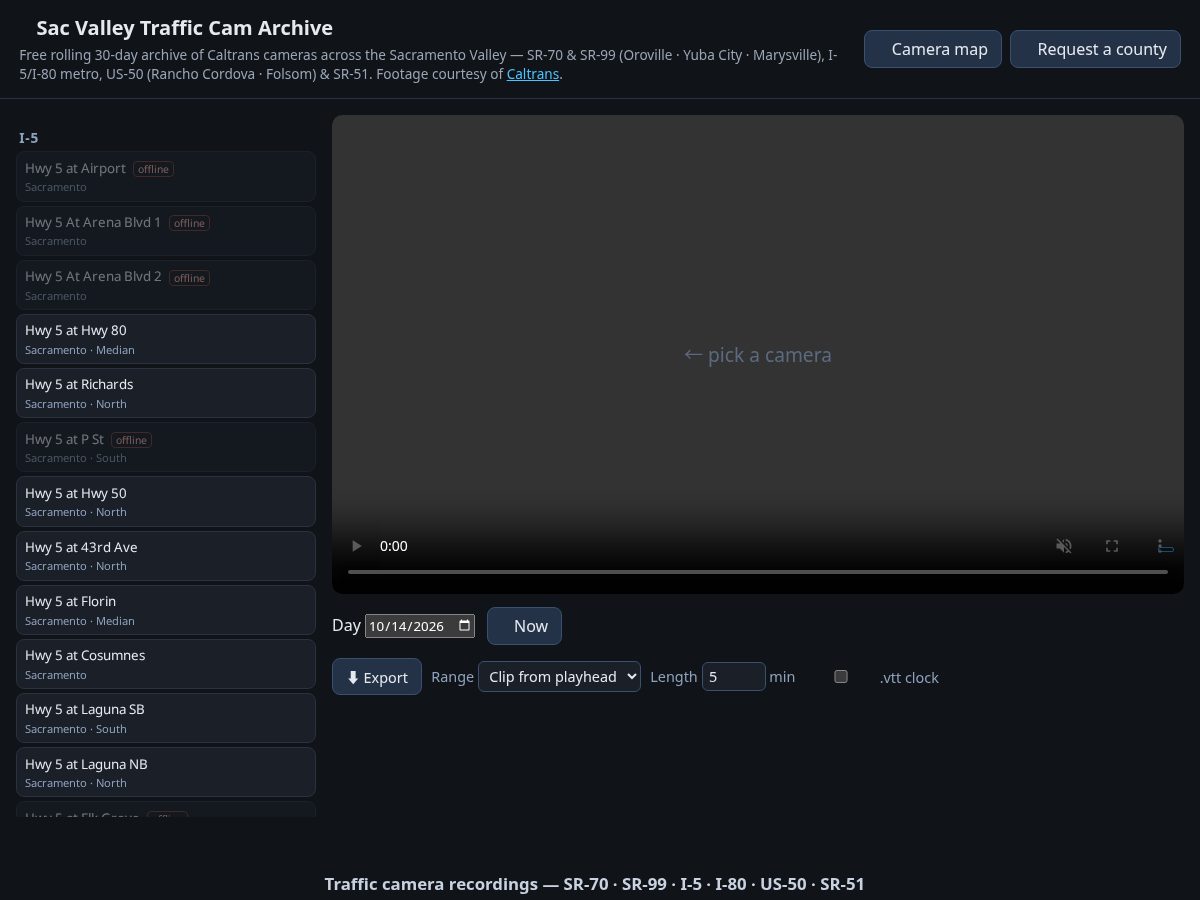Open the calendar picker in the Day field
1200x900 pixels.
(464, 626)
